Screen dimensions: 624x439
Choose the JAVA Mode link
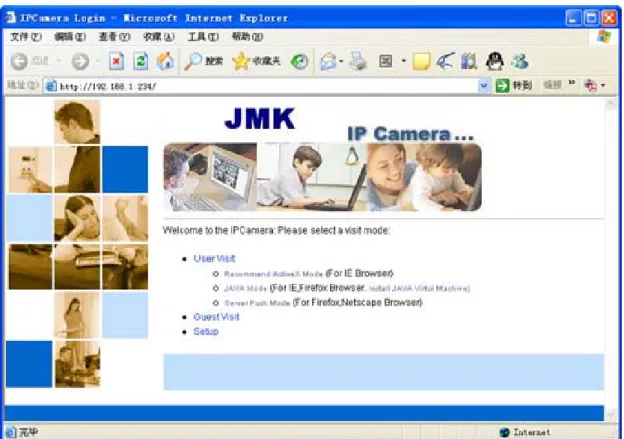point(245,288)
